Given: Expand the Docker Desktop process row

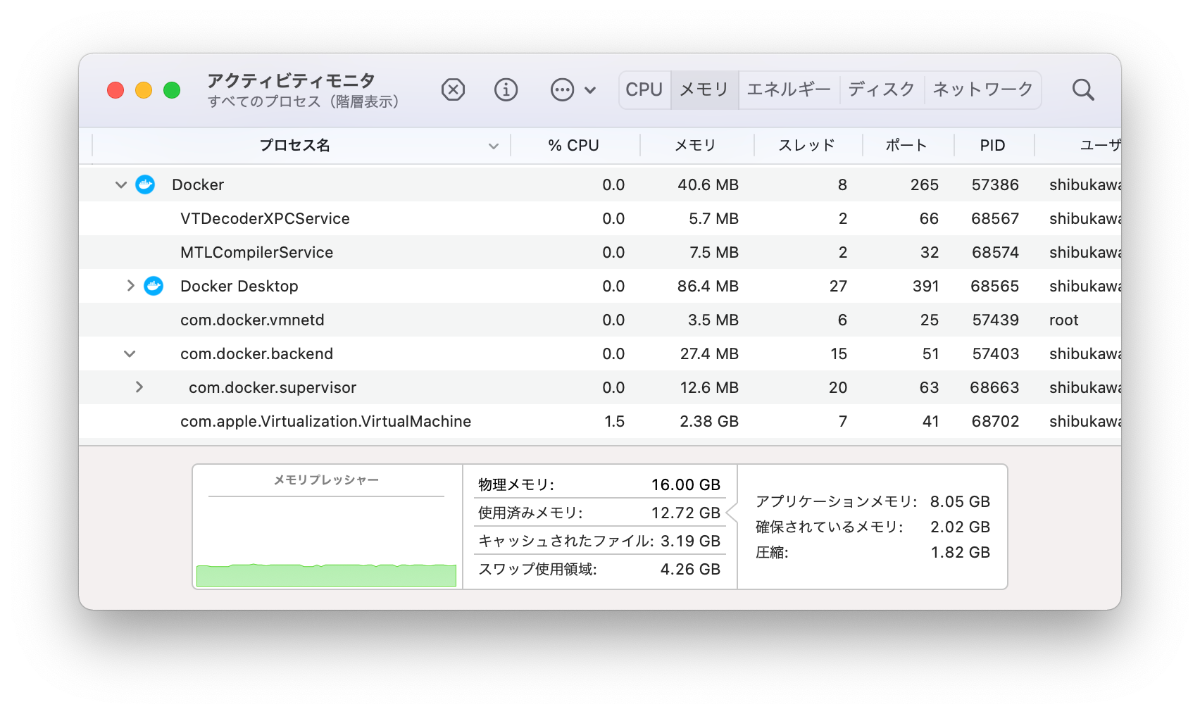Looking at the screenshot, I should [x=130, y=286].
